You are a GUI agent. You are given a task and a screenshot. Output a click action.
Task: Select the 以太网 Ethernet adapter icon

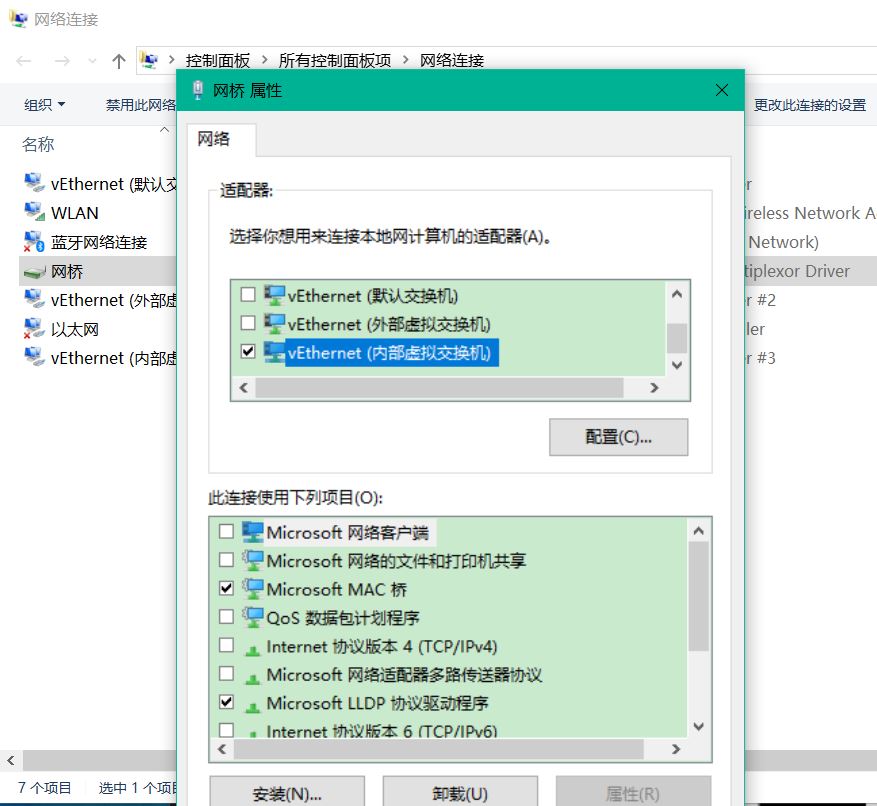pyautogui.click(x=33, y=328)
